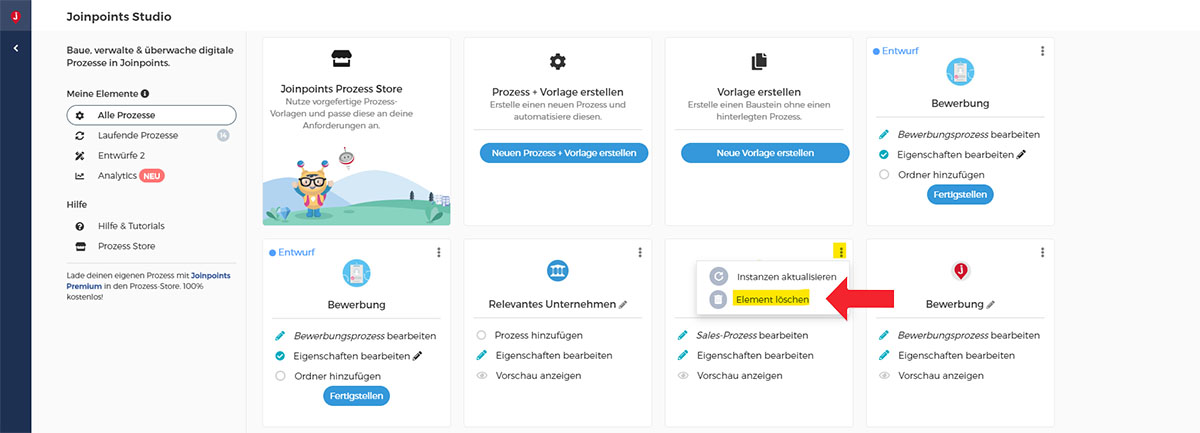The width and height of the screenshot is (1200, 433).
Task: Click Neue Vorlage erstellen button
Action: 765,153
